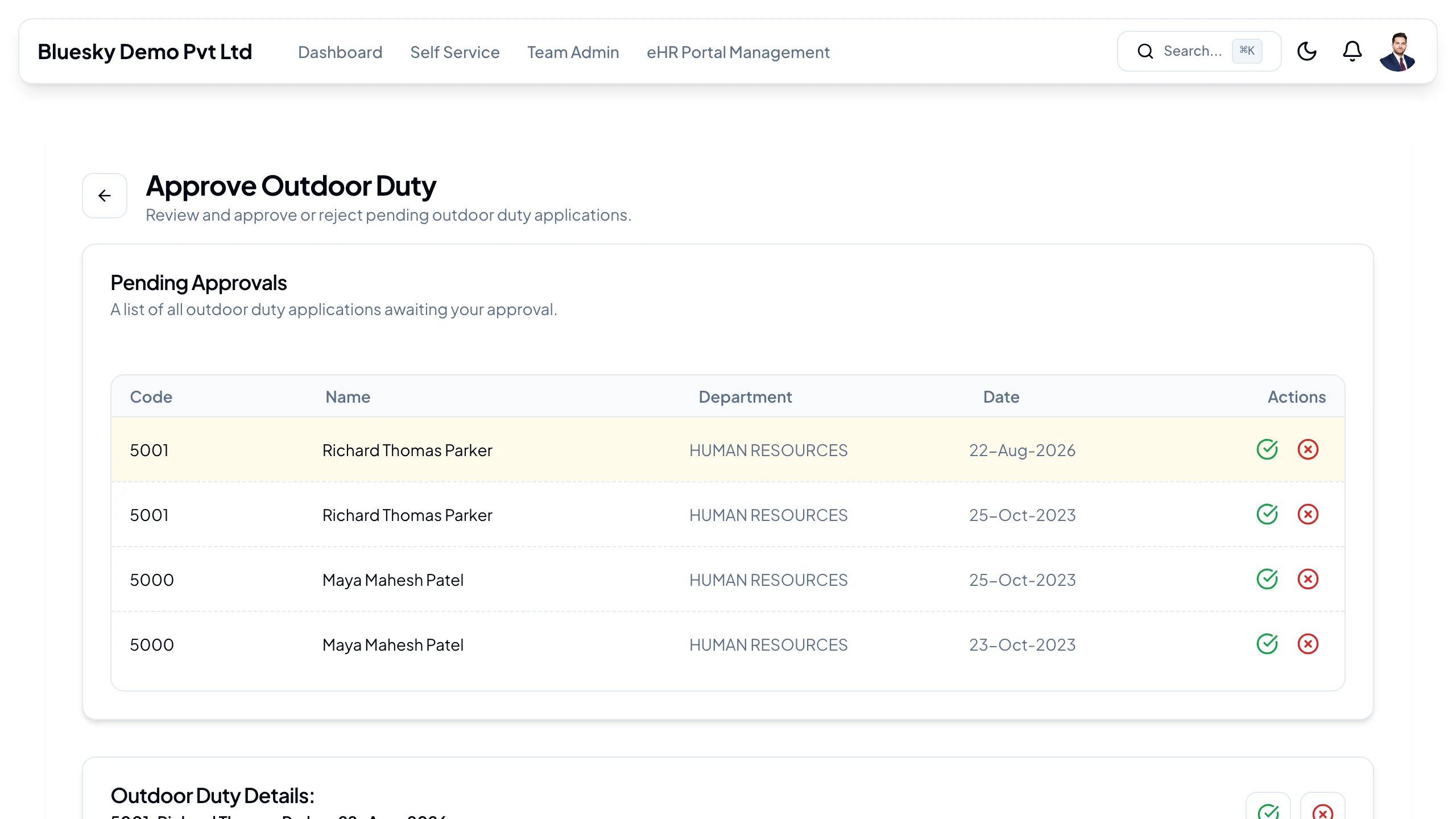
Task: Click the Actions column header
Action: coord(1296,396)
